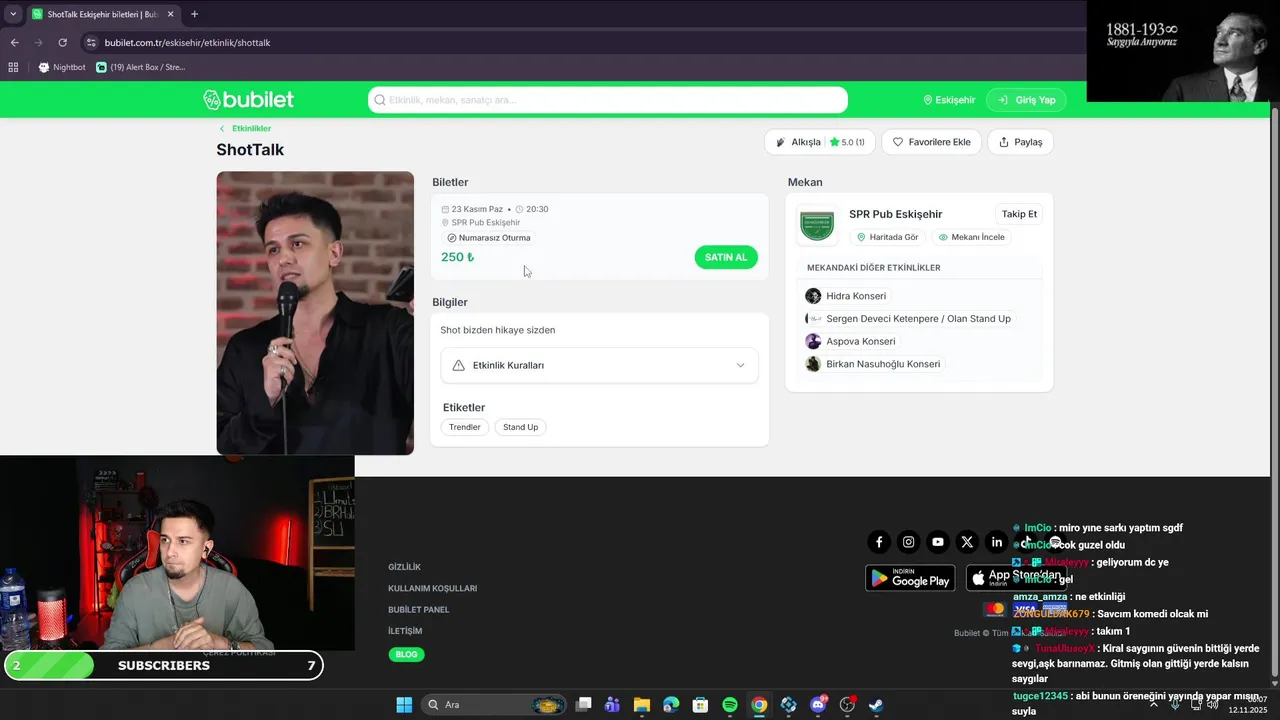Viewport: 1280px width, 720px height.
Task: Open the LinkedIn footer icon
Action: tap(996, 542)
